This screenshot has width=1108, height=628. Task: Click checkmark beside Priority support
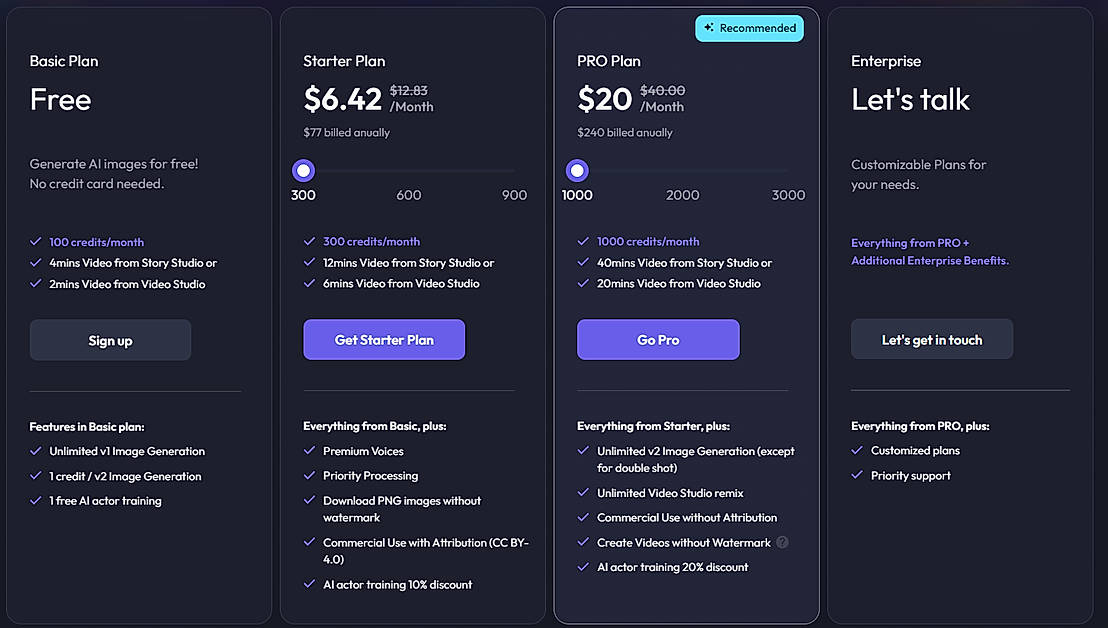point(857,476)
